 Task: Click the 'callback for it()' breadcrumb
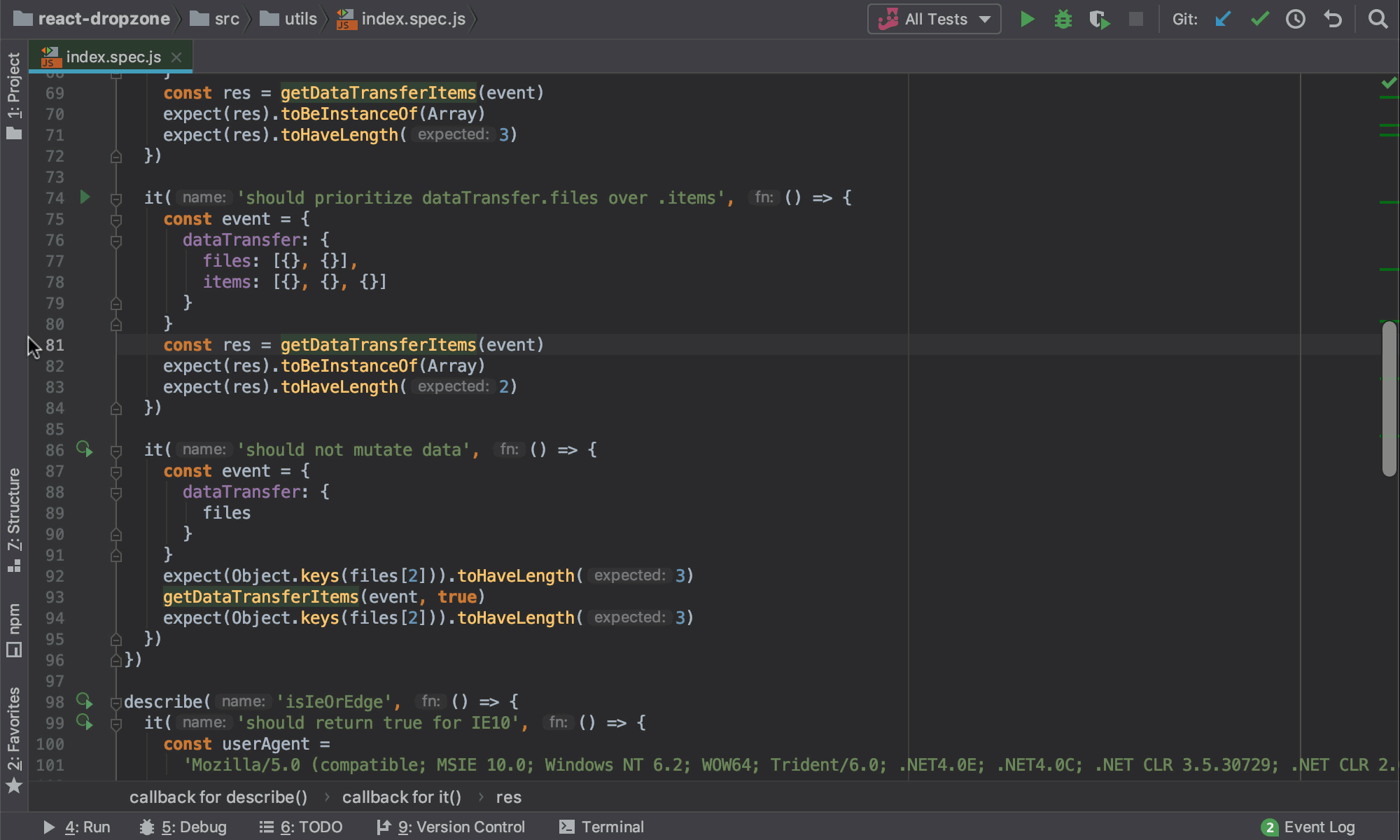401,797
